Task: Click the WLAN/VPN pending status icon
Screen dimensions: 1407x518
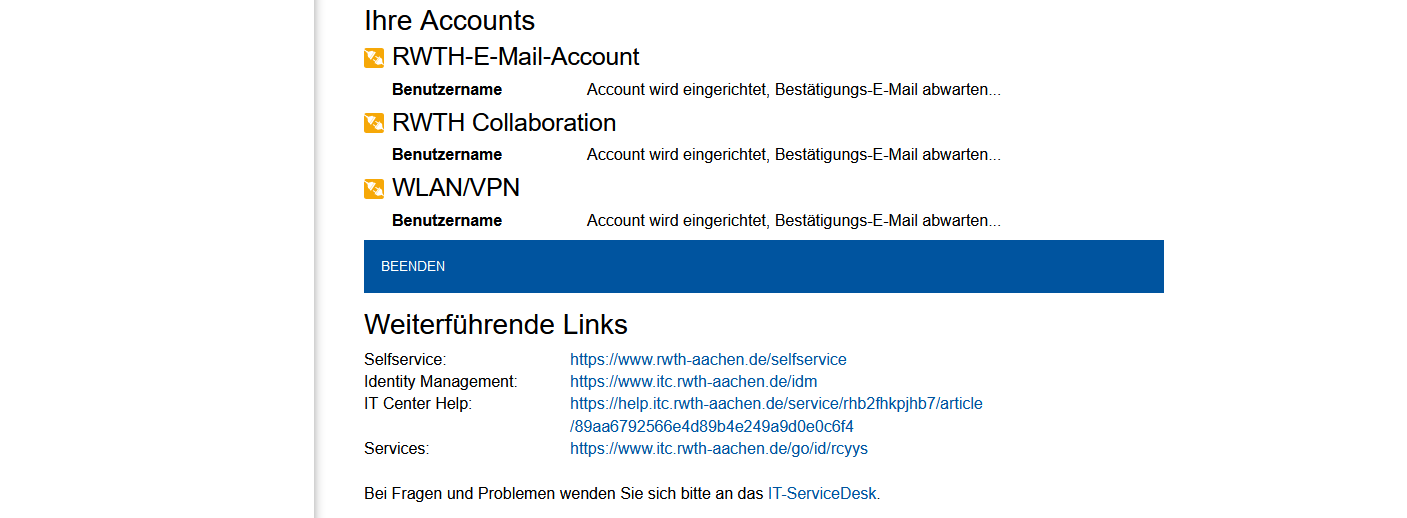Action: pos(374,189)
